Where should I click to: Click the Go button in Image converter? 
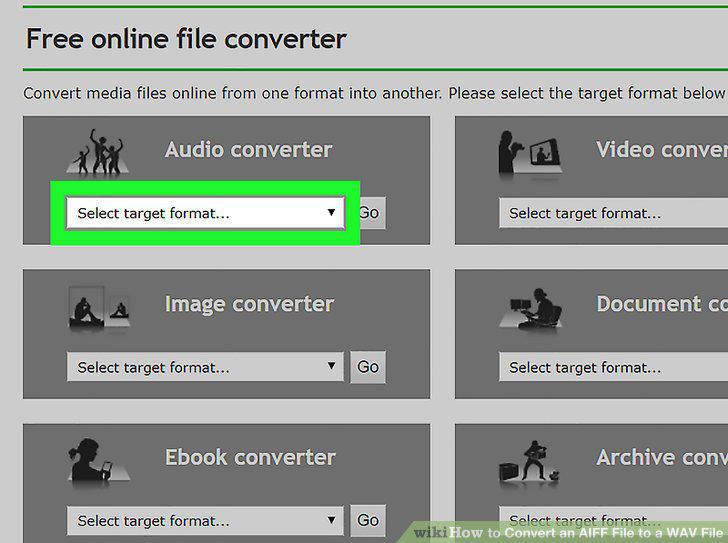(368, 367)
